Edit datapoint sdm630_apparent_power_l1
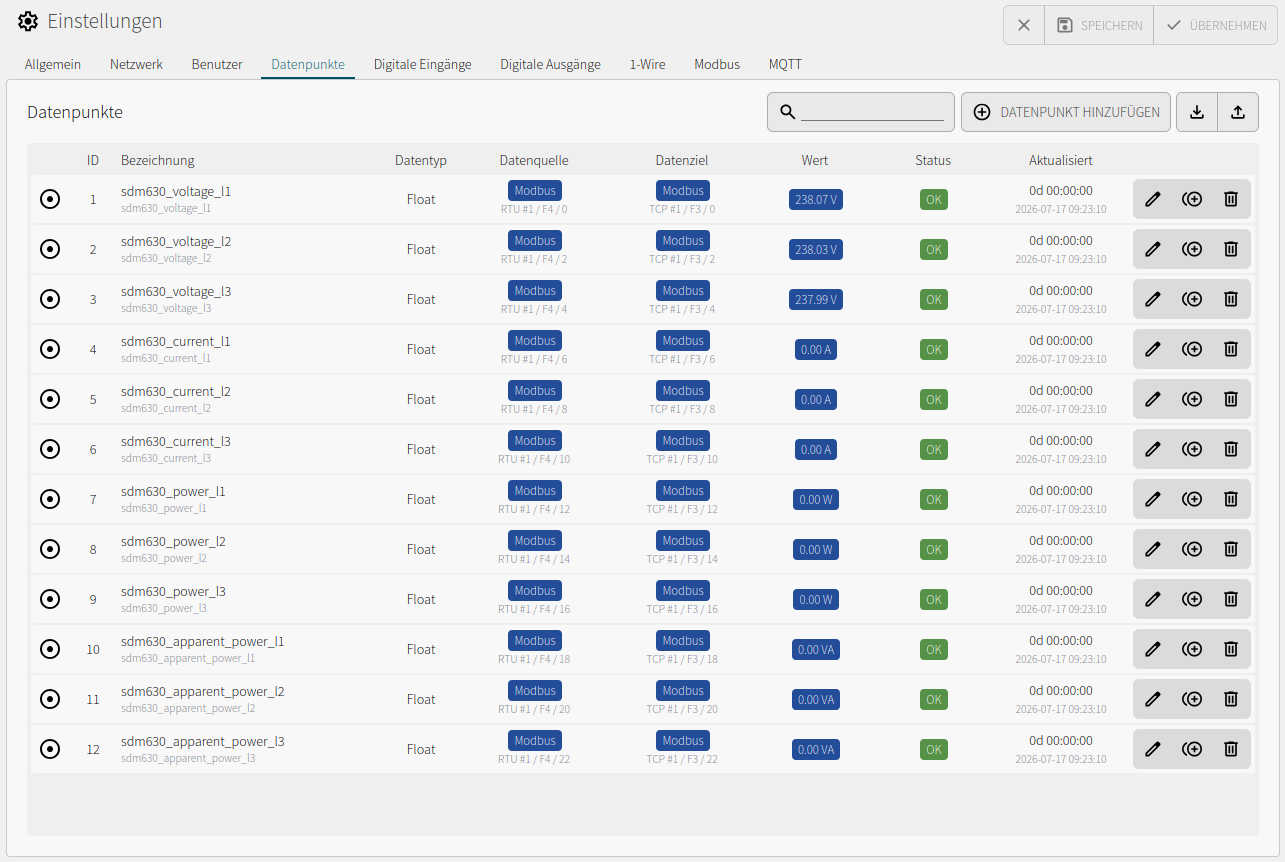 1152,649
